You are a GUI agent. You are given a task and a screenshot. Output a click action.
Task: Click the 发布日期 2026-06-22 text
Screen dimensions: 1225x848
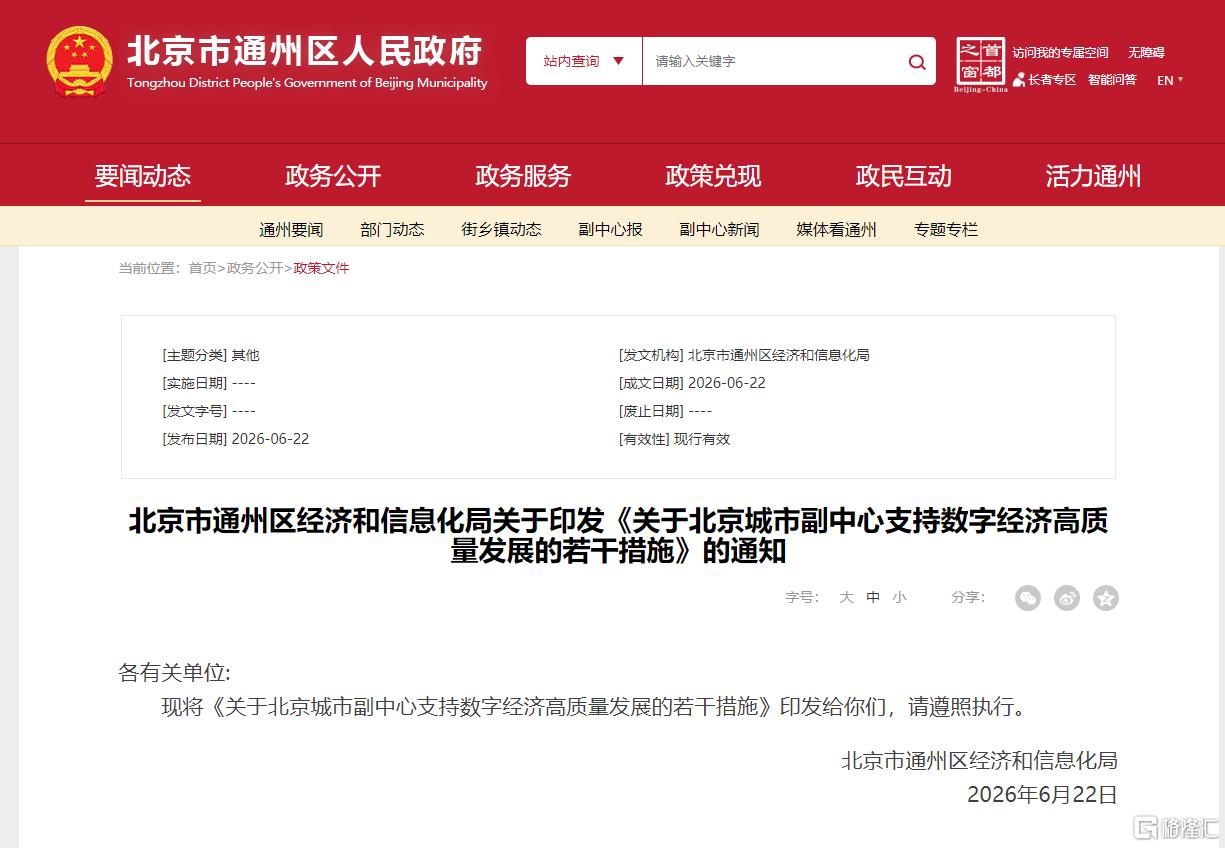tap(235, 439)
